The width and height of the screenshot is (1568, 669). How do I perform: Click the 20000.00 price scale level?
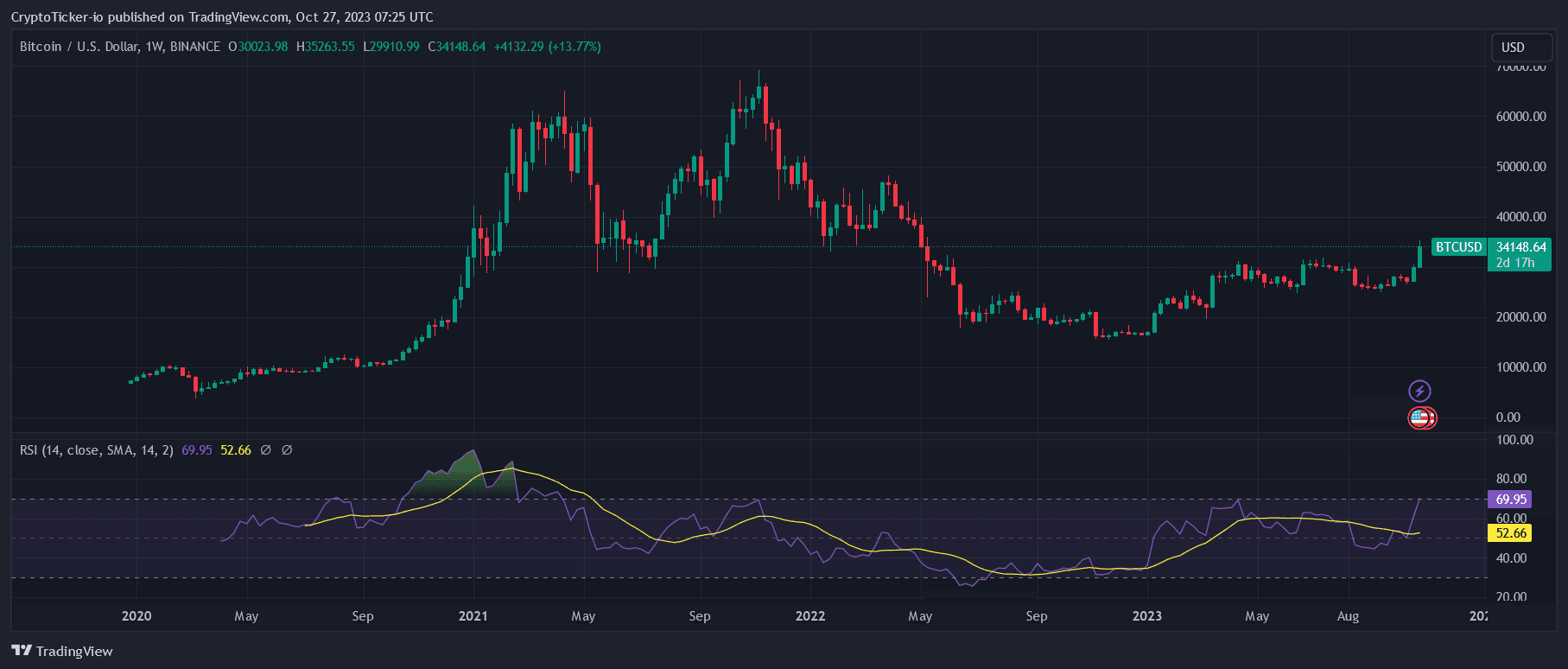point(1520,317)
